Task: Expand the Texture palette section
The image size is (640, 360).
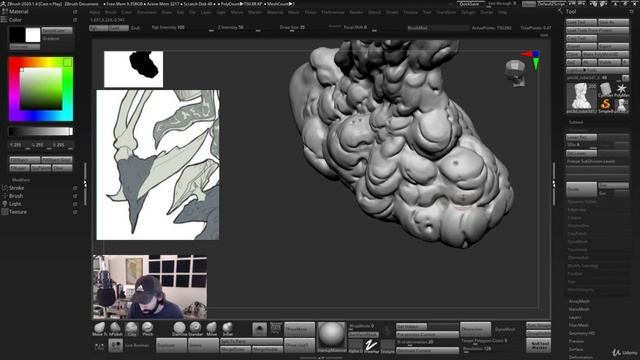Action: coord(18,212)
